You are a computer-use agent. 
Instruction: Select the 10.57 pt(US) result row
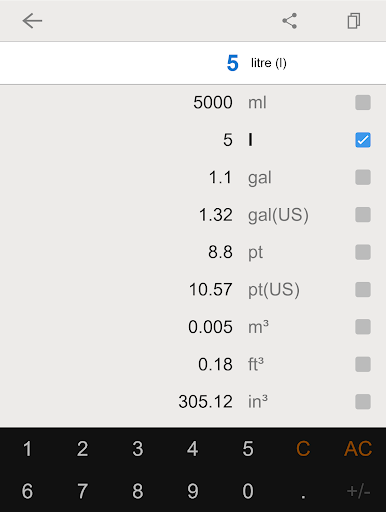click(193, 289)
